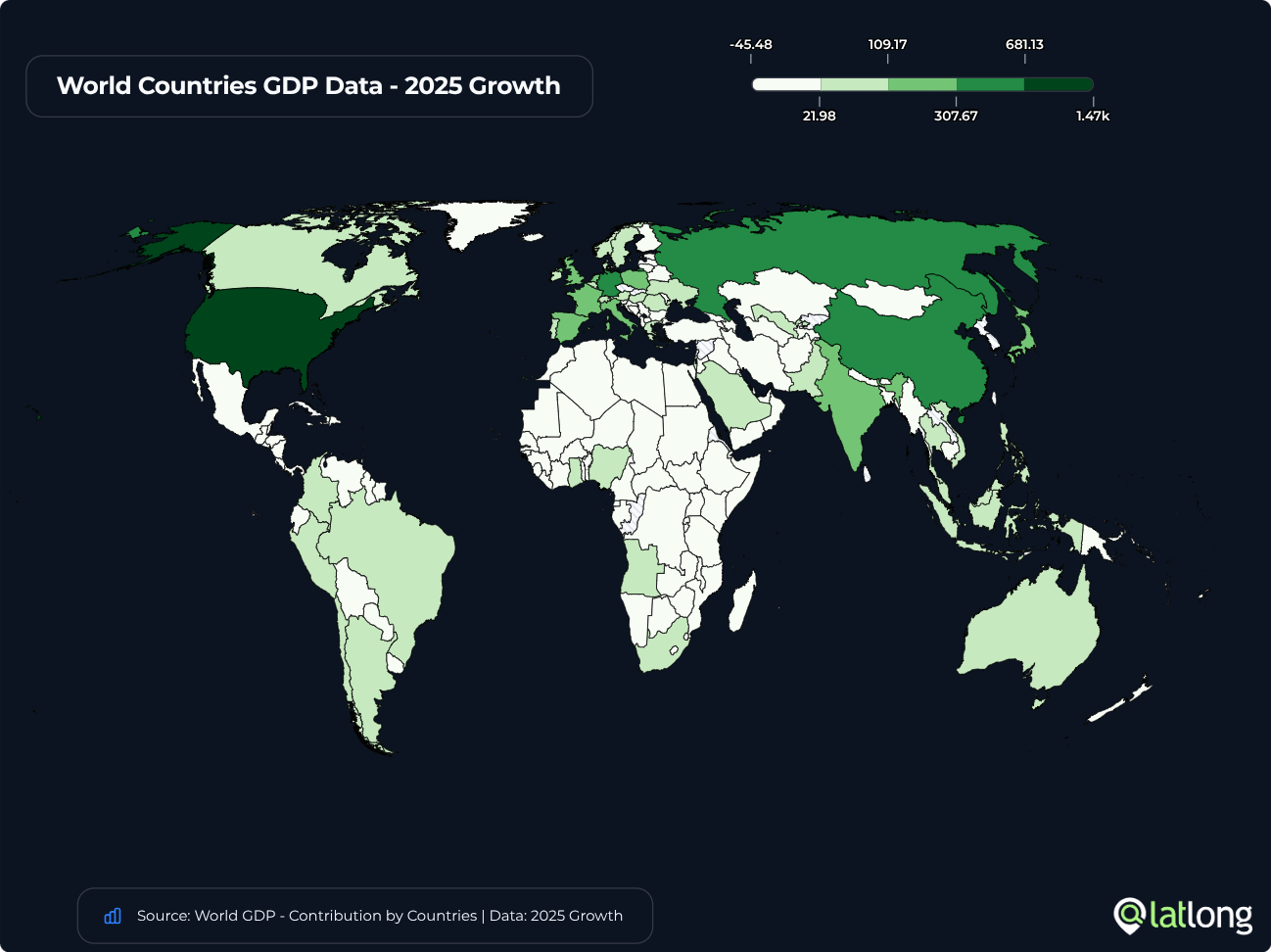Viewport: 1271px width, 952px height.
Task: Click the legend value '1.47k'
Action: click(1093, 116)
